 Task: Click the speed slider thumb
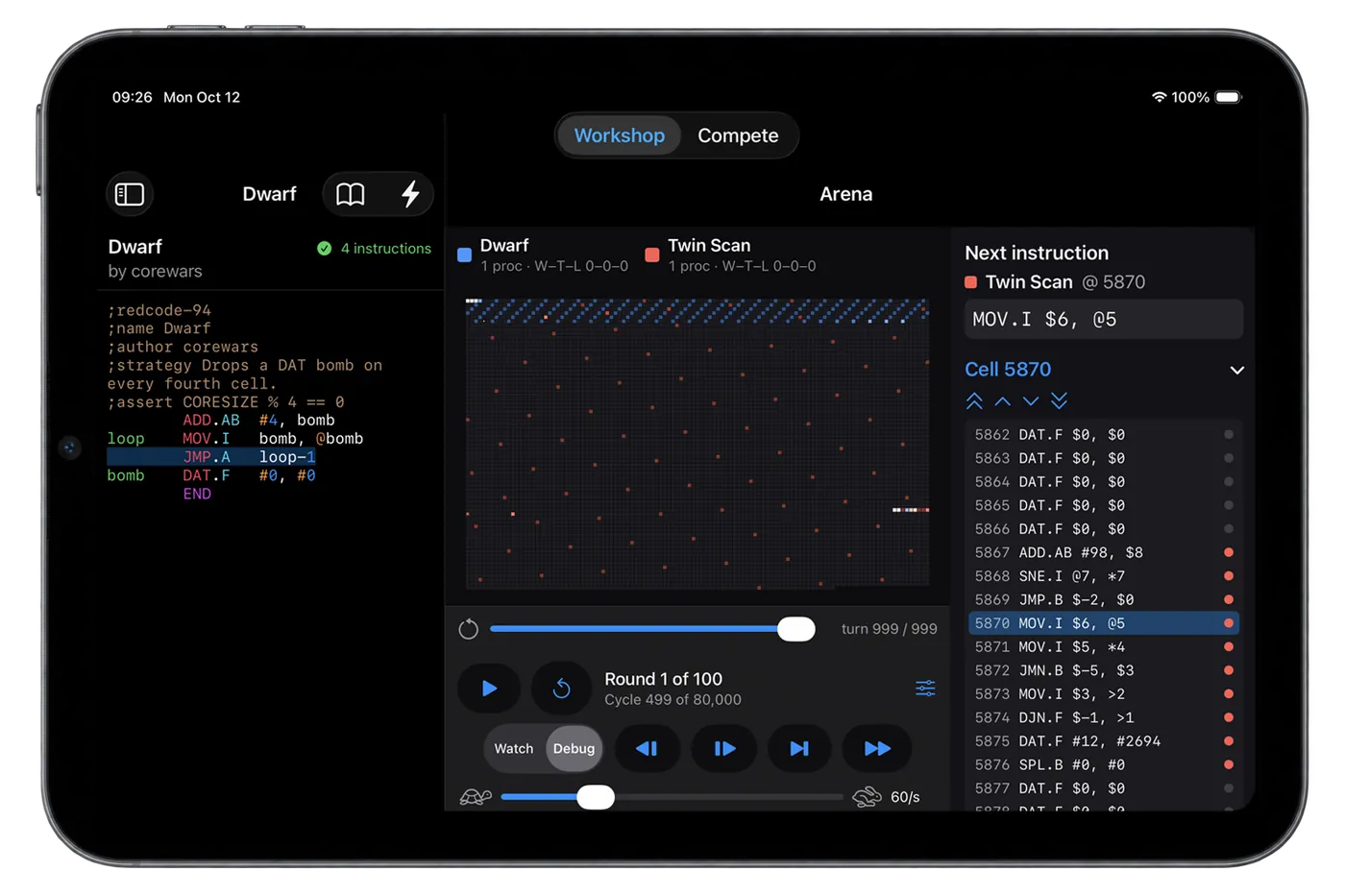(x=596, y=797)
